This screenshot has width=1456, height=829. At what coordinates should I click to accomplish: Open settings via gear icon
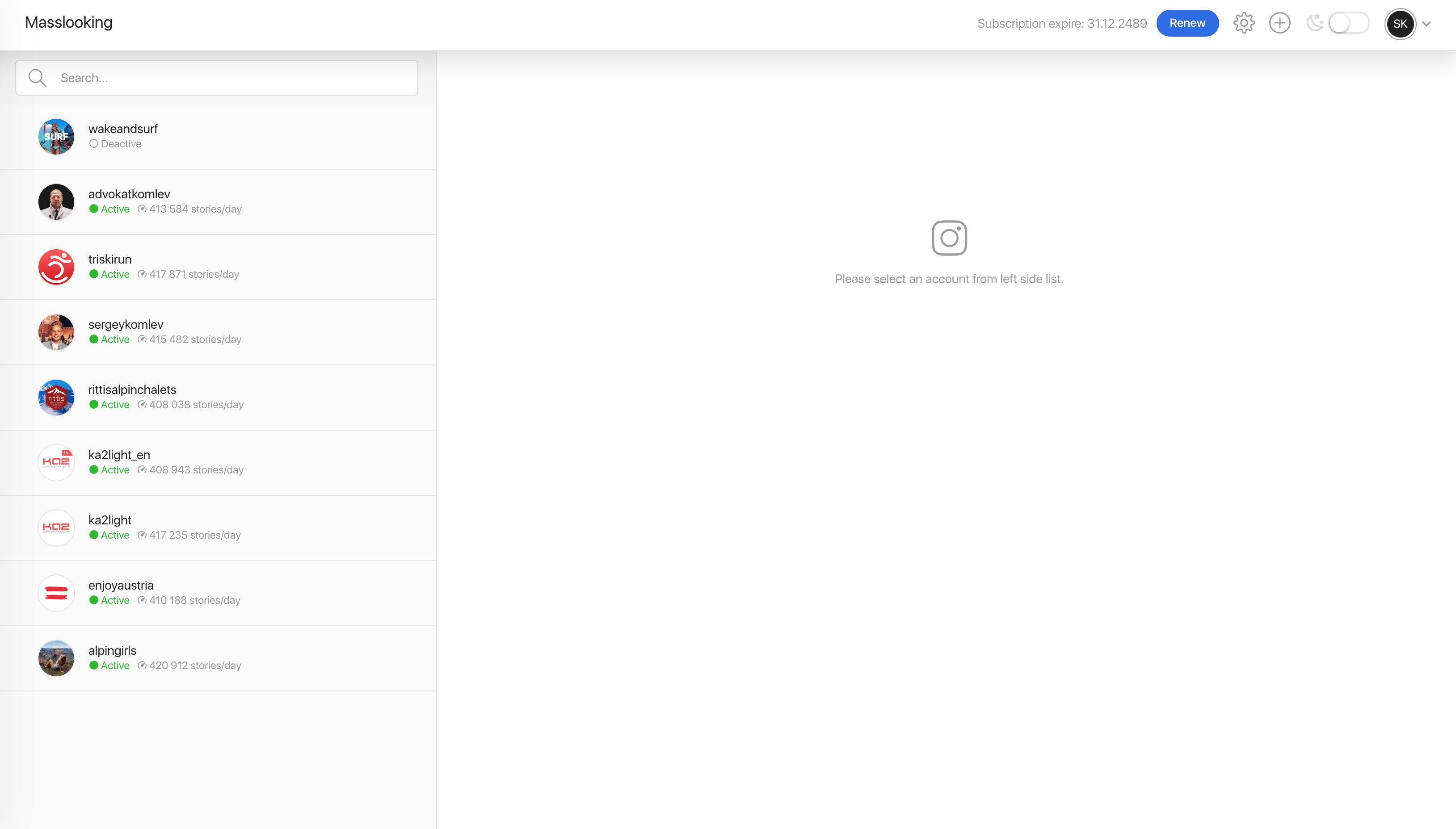click(x=1244, y=23)
